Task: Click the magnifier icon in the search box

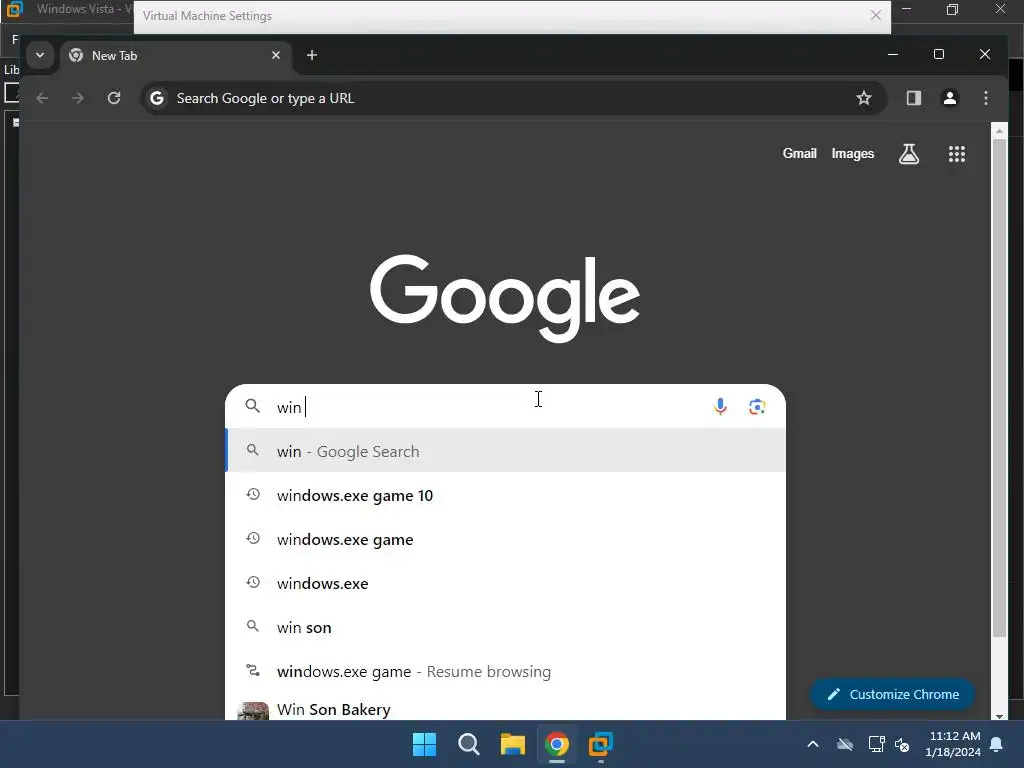Action: coord(253,406)
